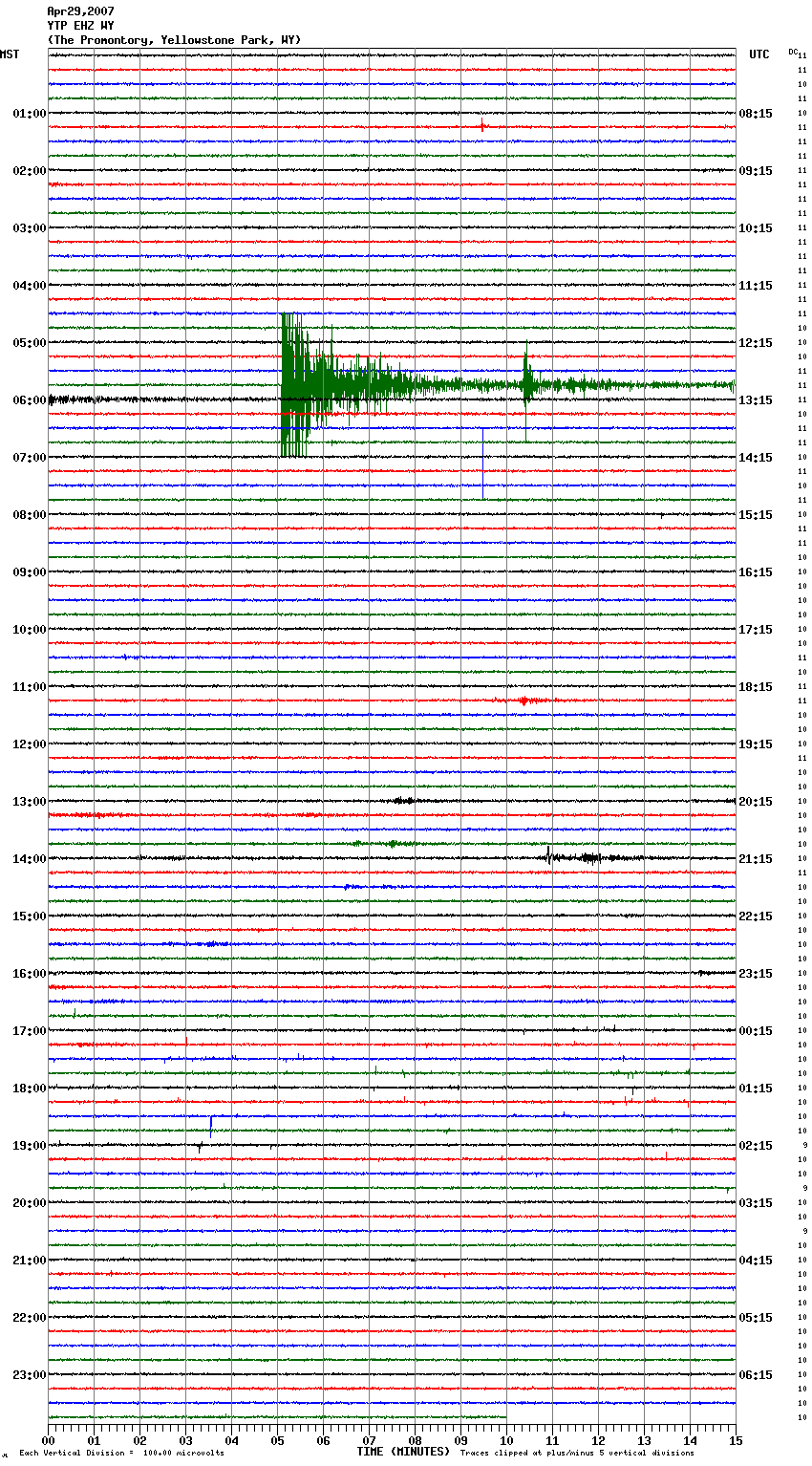Click the 14:15 UTC time label

click(756, 458)
